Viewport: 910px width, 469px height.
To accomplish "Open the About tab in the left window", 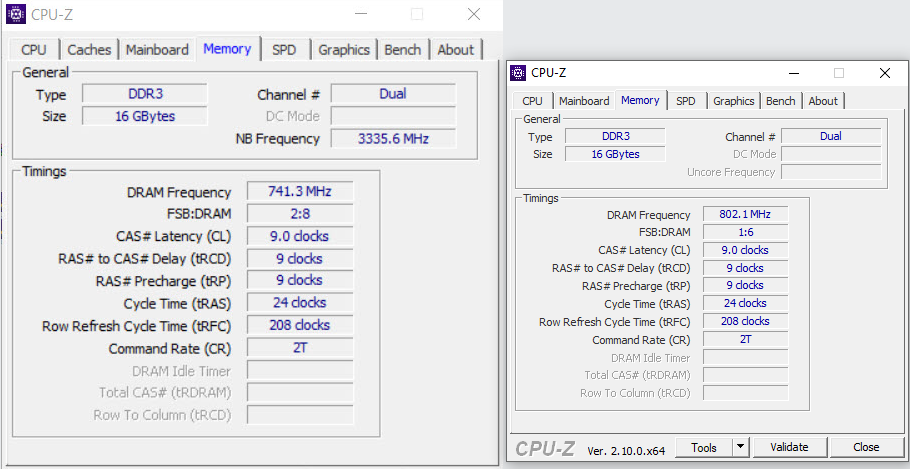I will (456, 50).
